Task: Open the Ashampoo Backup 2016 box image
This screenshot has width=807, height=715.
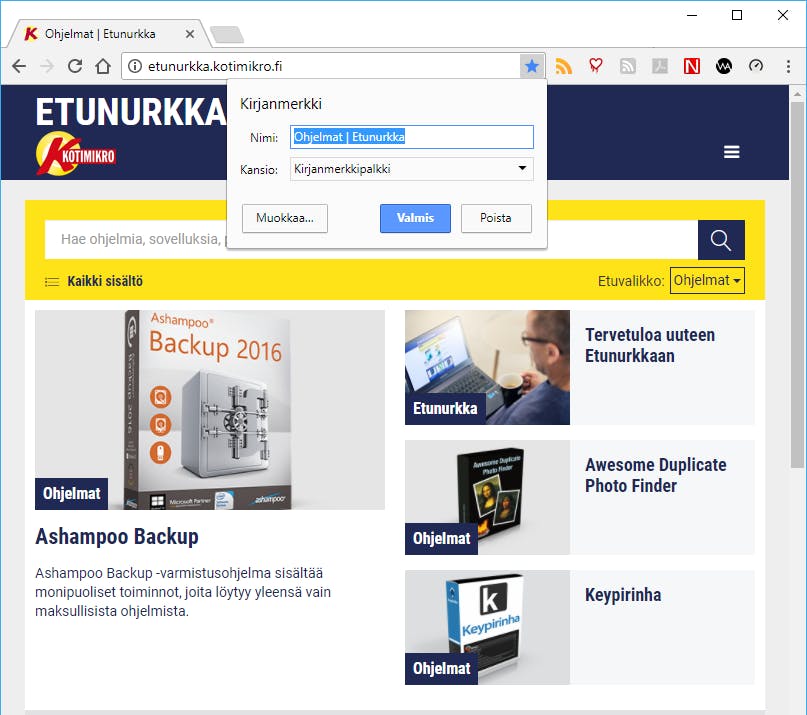Action: point(209,410)
